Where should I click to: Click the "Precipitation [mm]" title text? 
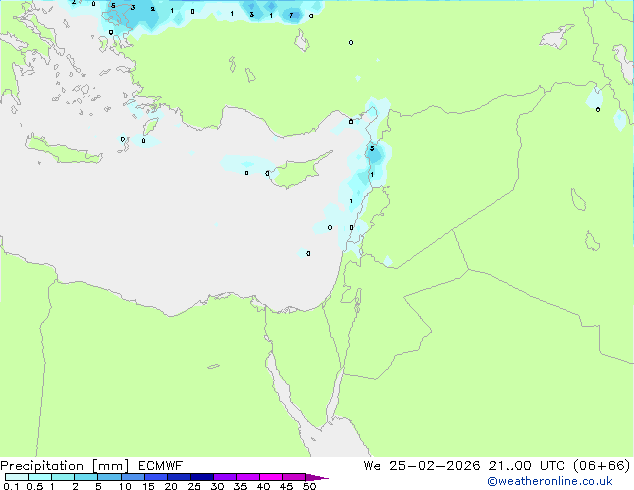click(65, 466)
